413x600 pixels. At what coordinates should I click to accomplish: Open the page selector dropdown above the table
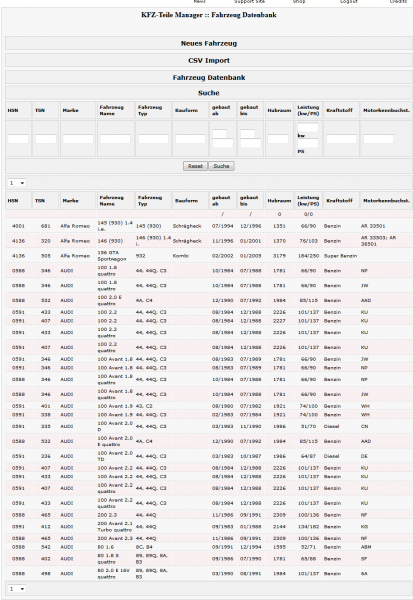[x=16, y=183]
